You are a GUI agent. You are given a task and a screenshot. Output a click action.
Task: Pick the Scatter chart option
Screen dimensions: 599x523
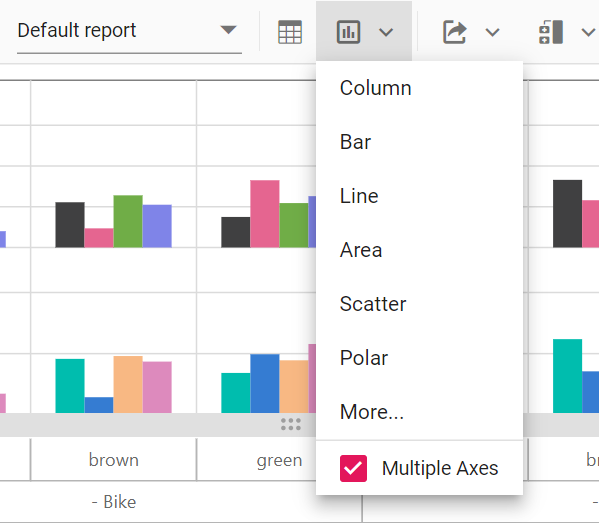point(419,304)
